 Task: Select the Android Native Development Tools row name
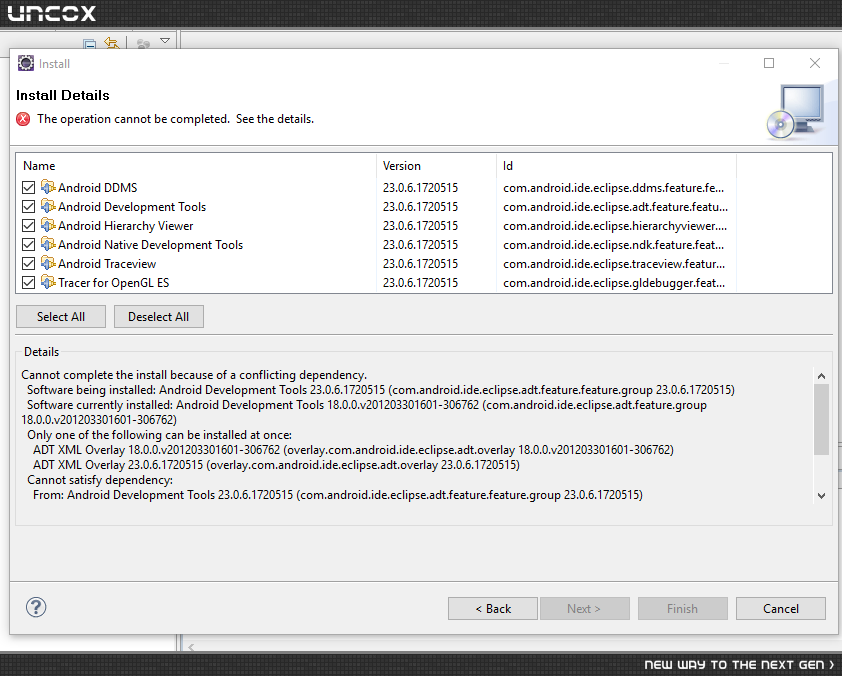click(x=150, y=245)
